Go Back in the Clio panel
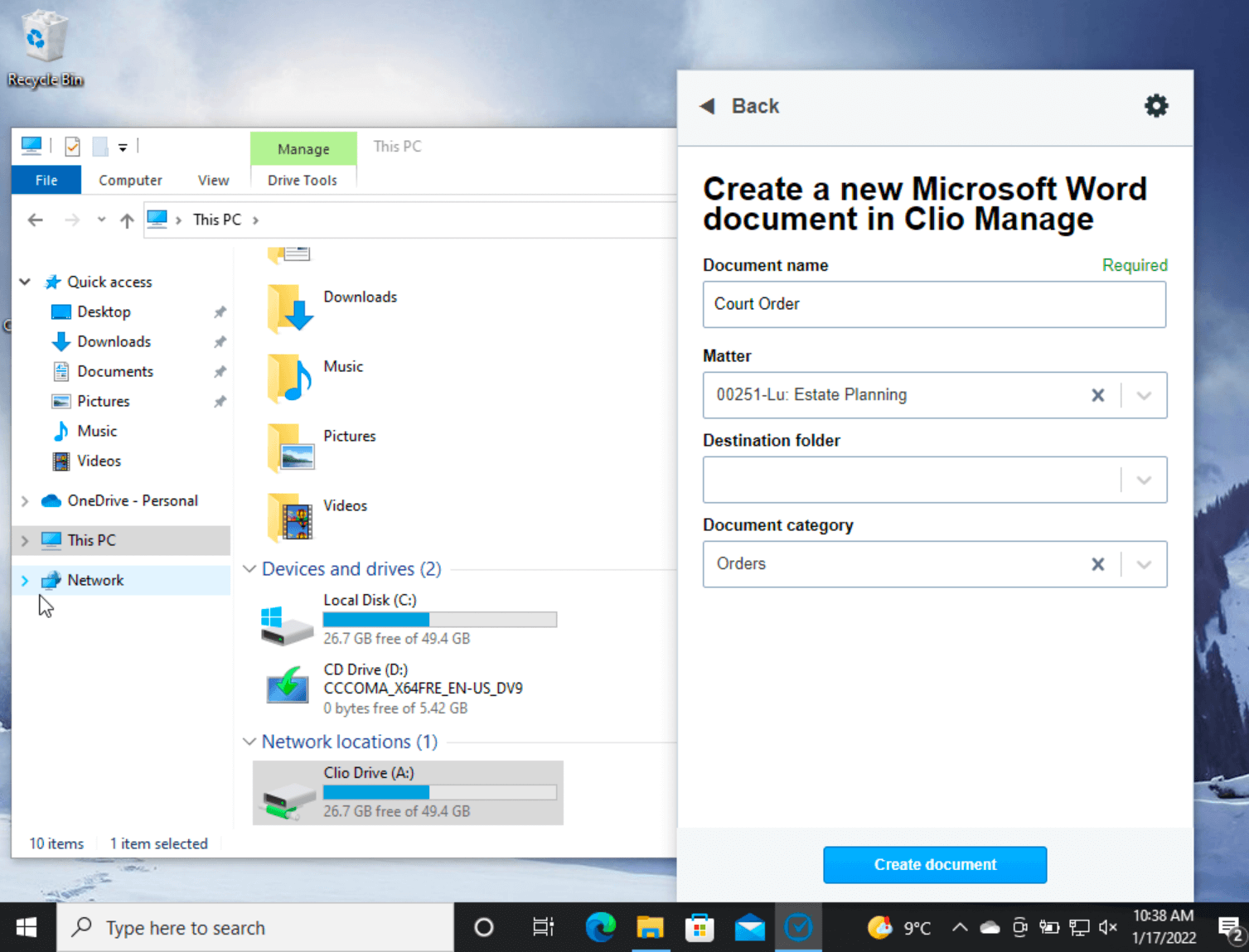 pyautogui.click(x=739, y=106)
